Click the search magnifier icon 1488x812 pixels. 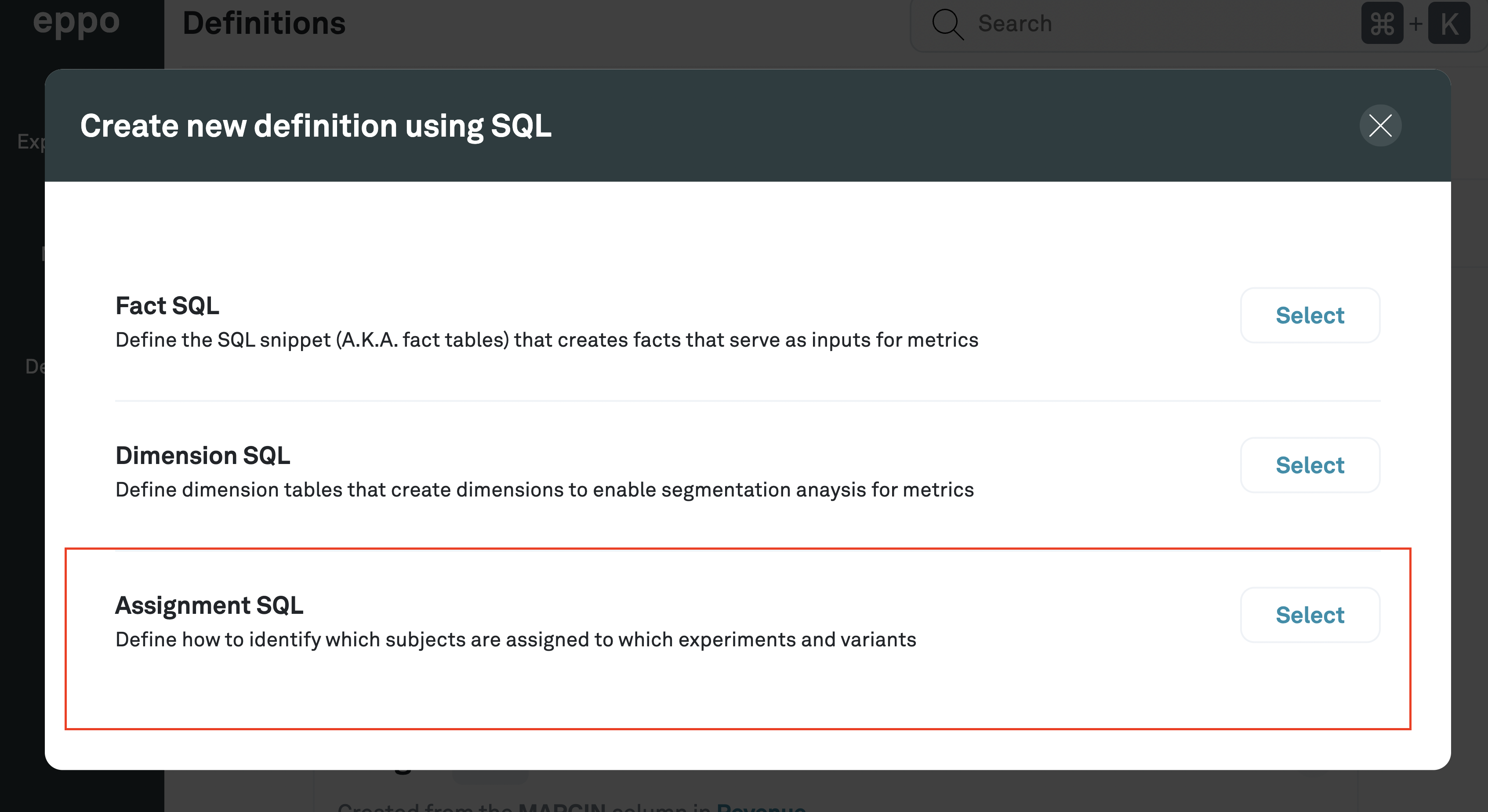[947, 24]
